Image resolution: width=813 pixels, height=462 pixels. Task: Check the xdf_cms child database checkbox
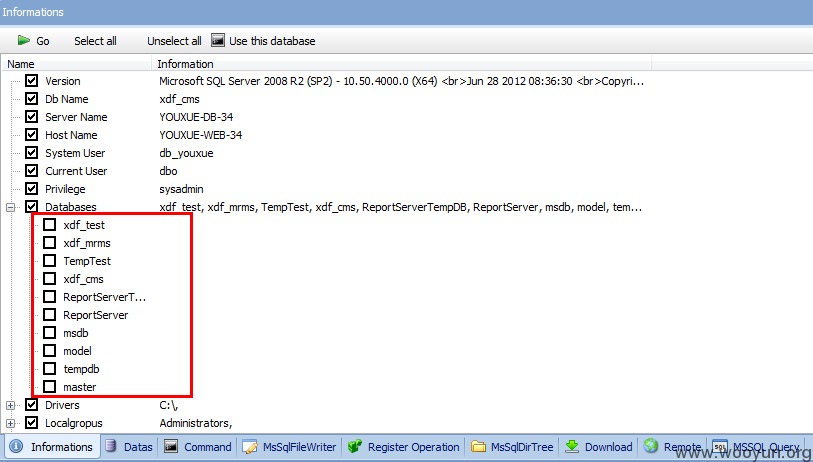pyautogui.click(x=50, y=278)
